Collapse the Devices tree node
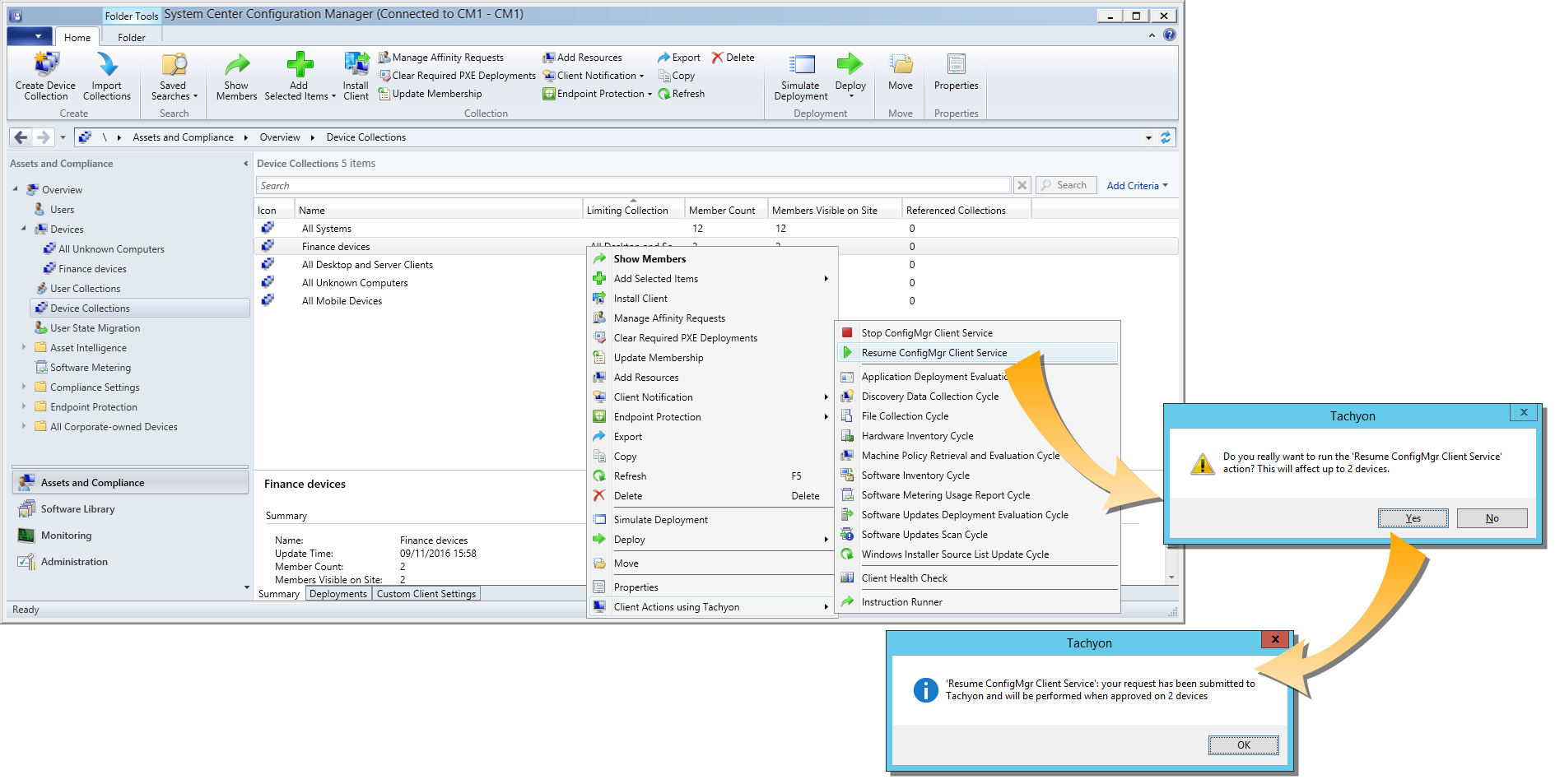Image resolution: width=1555 pixels, height=784 pixels. tap(24, 230)
